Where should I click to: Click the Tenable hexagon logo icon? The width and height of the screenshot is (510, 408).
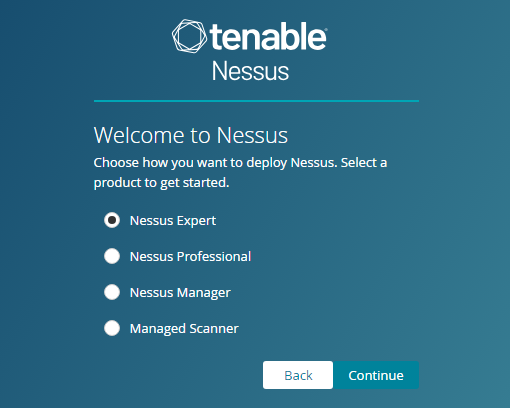click(189, 36)
